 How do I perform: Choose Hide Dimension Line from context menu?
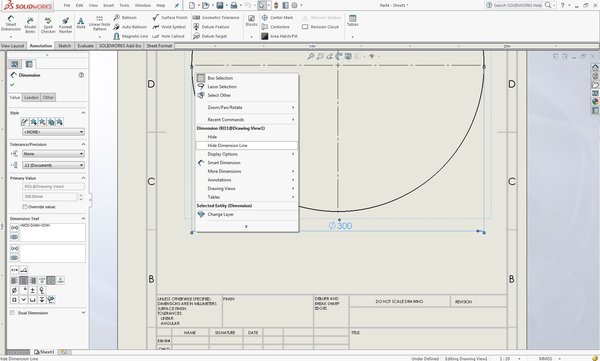[246, 145]
